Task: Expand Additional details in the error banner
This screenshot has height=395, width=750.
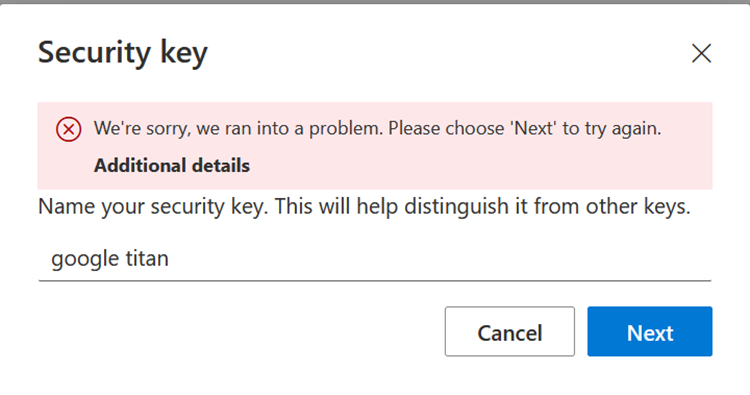Action: [172, 165]
